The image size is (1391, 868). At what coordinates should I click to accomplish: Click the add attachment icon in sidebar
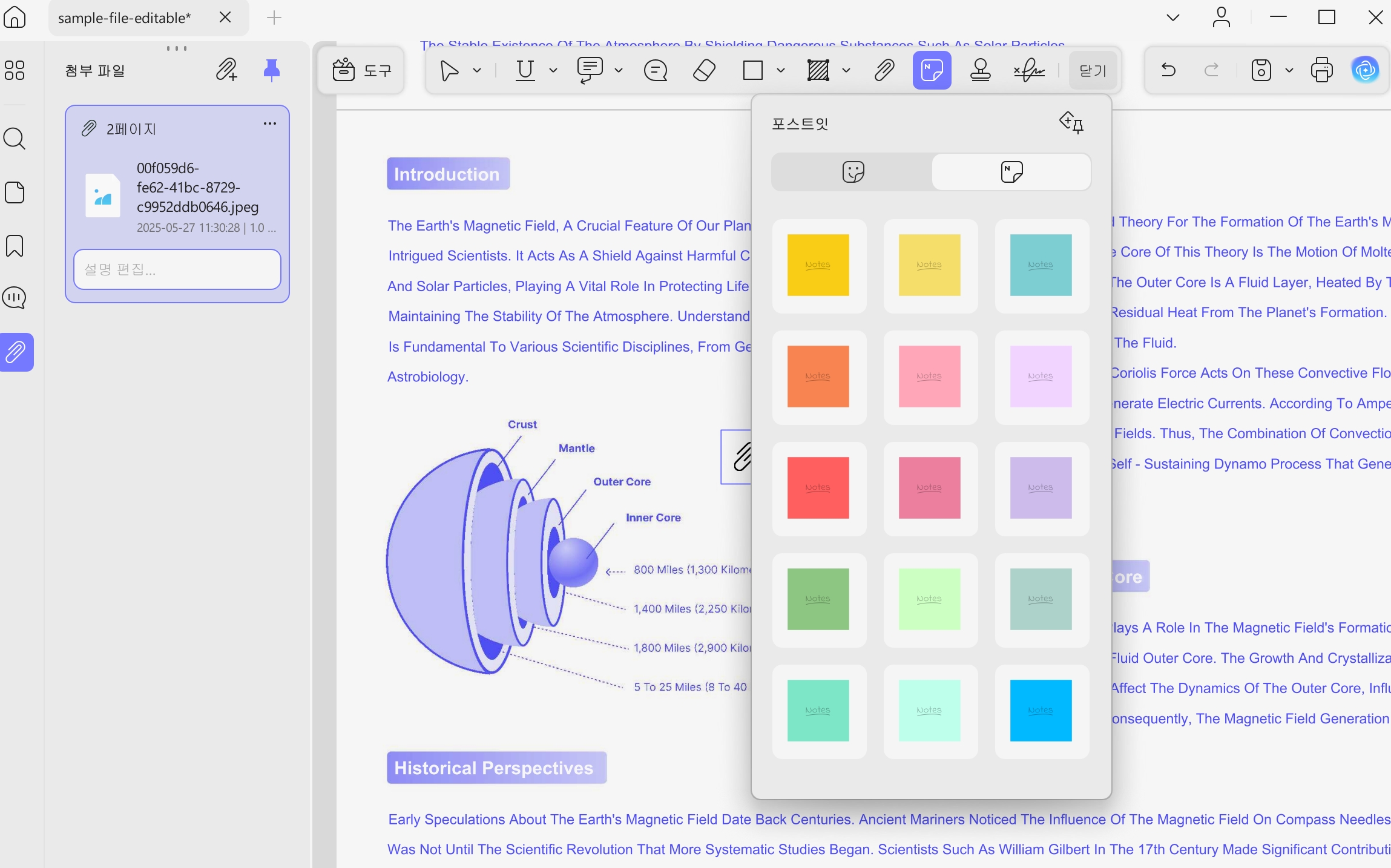[x=226, y=70]
